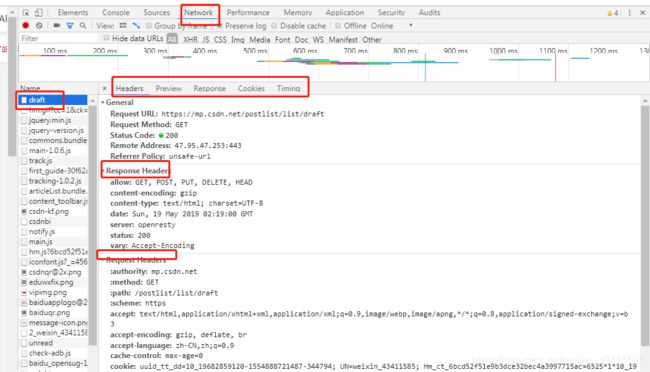Filter requests by Img
This screenshot has width=650, height=372.
pos(238,40)
